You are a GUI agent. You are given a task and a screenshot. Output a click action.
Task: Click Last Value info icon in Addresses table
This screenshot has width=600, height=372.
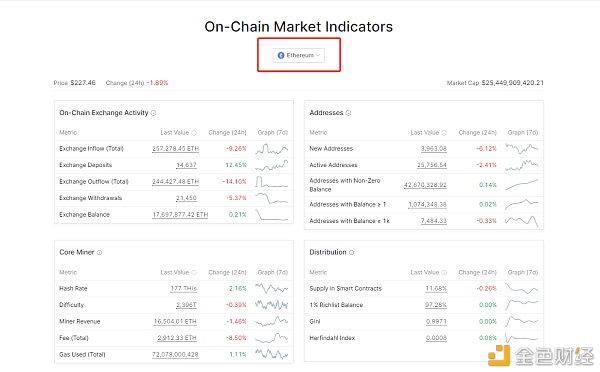point(444,133)
